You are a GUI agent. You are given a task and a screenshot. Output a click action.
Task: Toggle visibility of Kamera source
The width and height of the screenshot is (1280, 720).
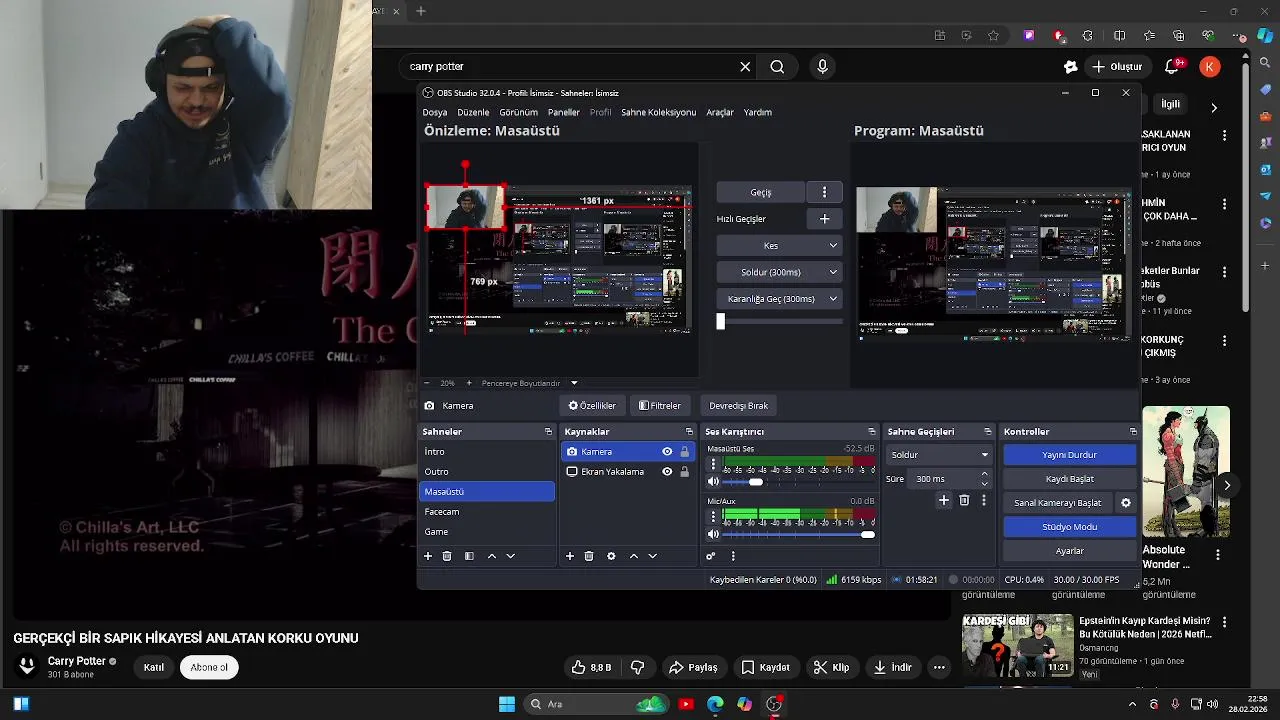[667, 452]
